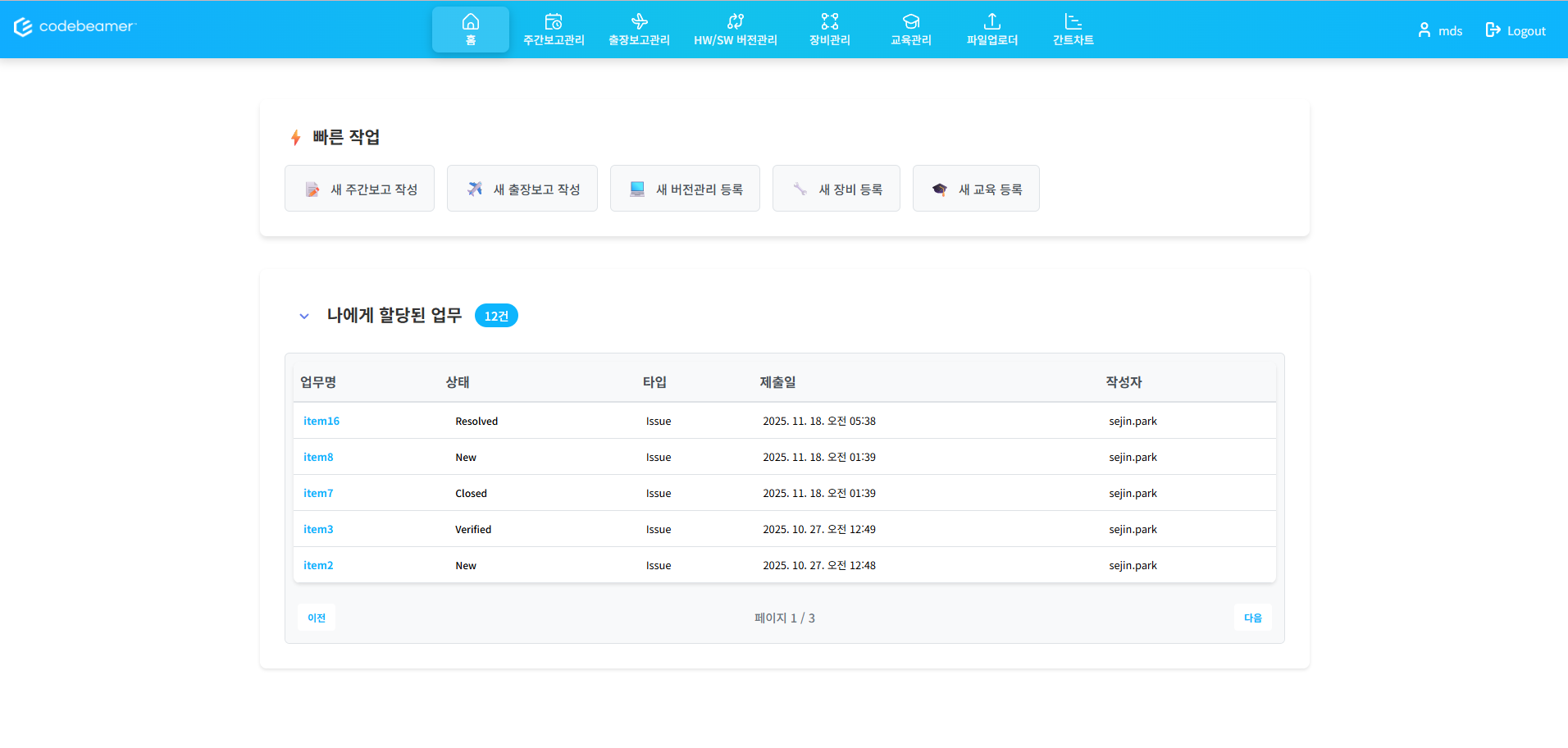Open the item7 issue link
The width and height of the screenshot is (1568, 748).
[318, 493]
